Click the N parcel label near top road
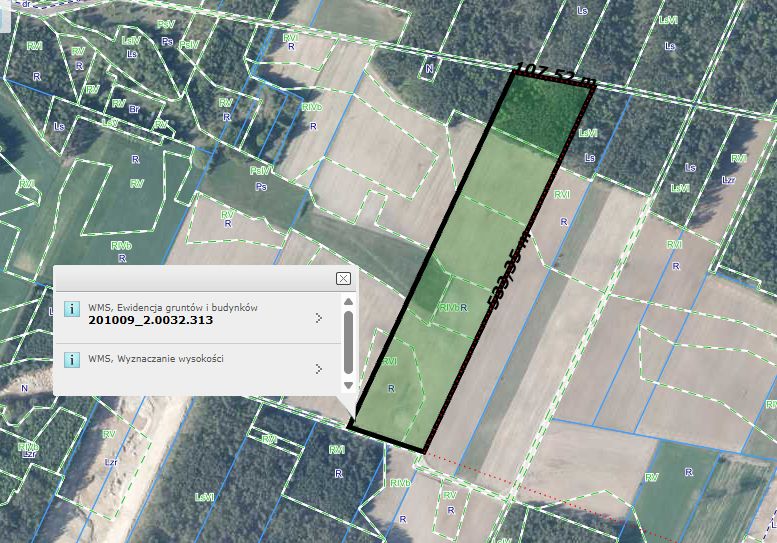Screen dimensions: 777x543 pyautogui.click(x=430, y=69)
